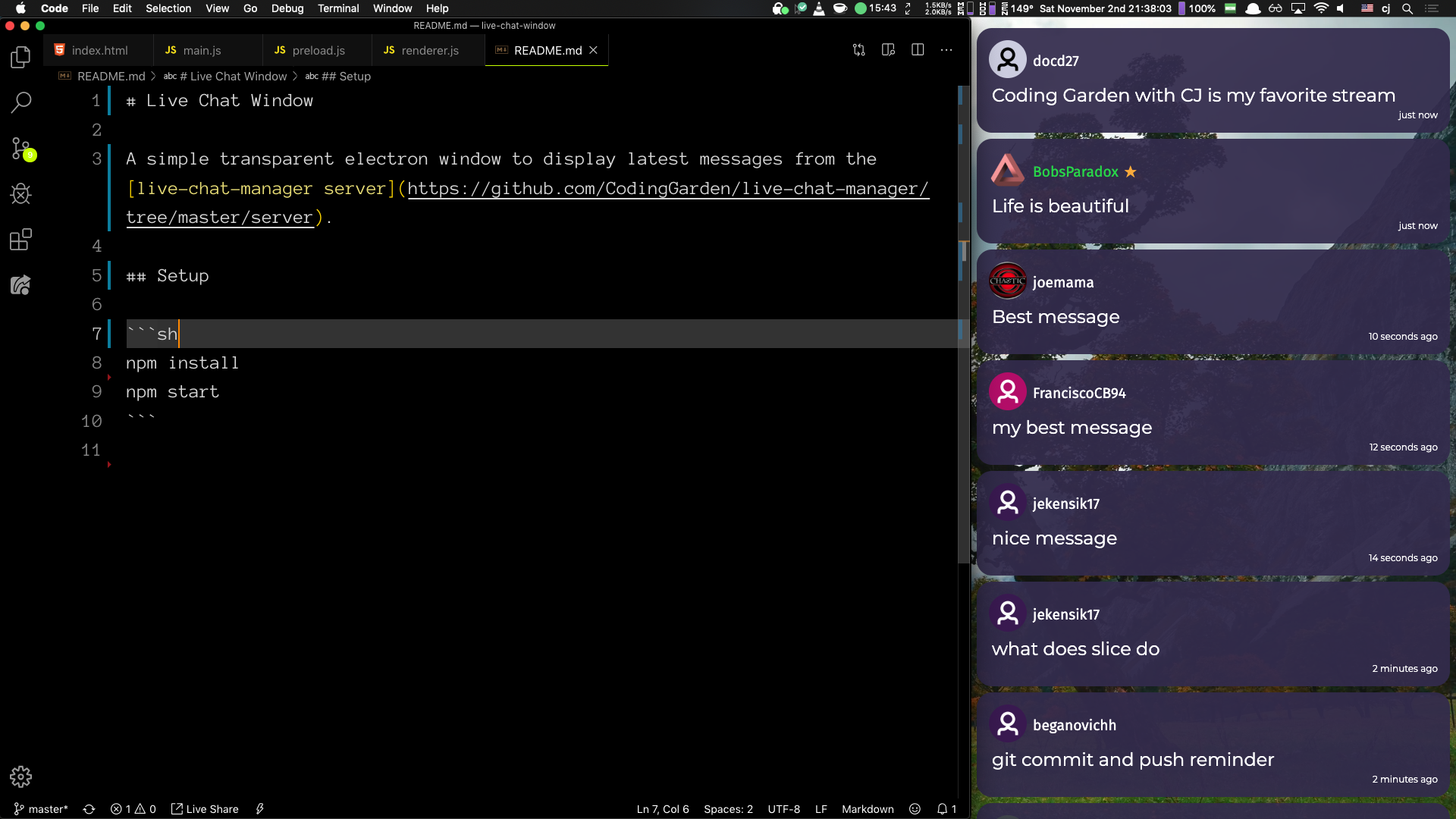This screenshot has height=819, width=1456.
Task: Open the Window menu
Action: (x=392, y=8)
